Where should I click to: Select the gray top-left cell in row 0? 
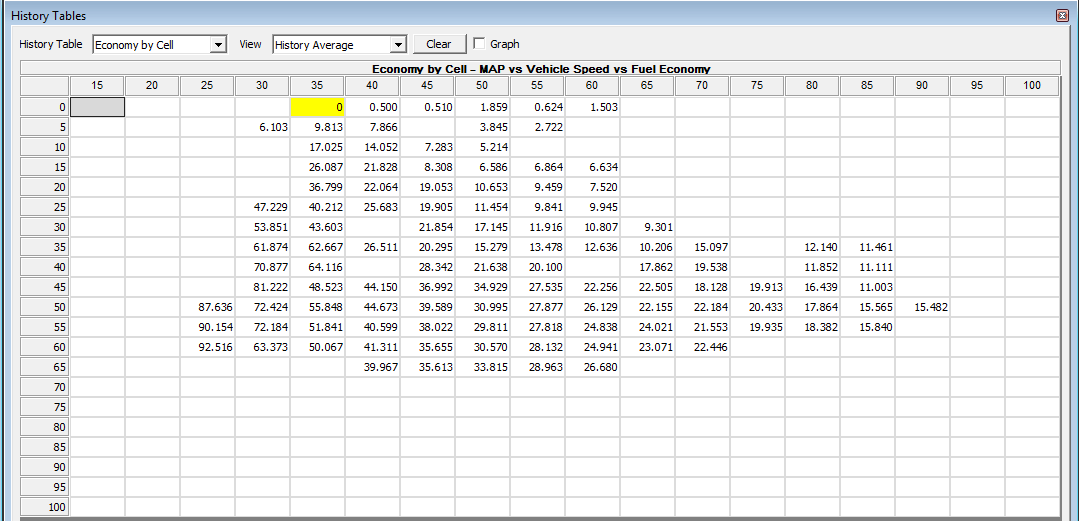97,107
